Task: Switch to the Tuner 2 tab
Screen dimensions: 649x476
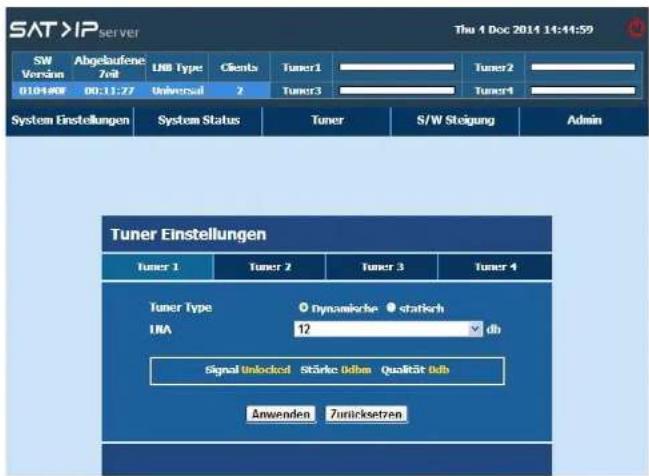Action: 270,267
